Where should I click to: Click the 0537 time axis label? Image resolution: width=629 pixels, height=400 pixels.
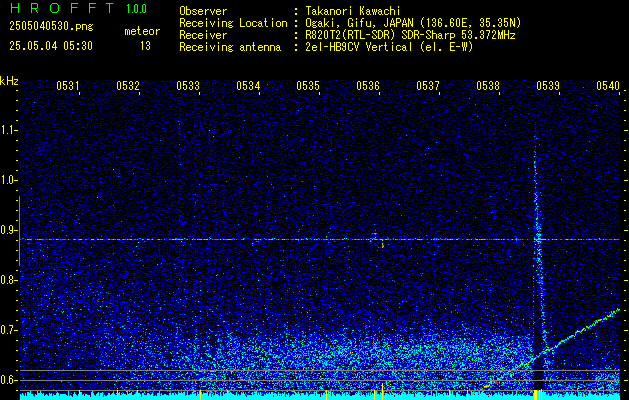click(428, 85)
